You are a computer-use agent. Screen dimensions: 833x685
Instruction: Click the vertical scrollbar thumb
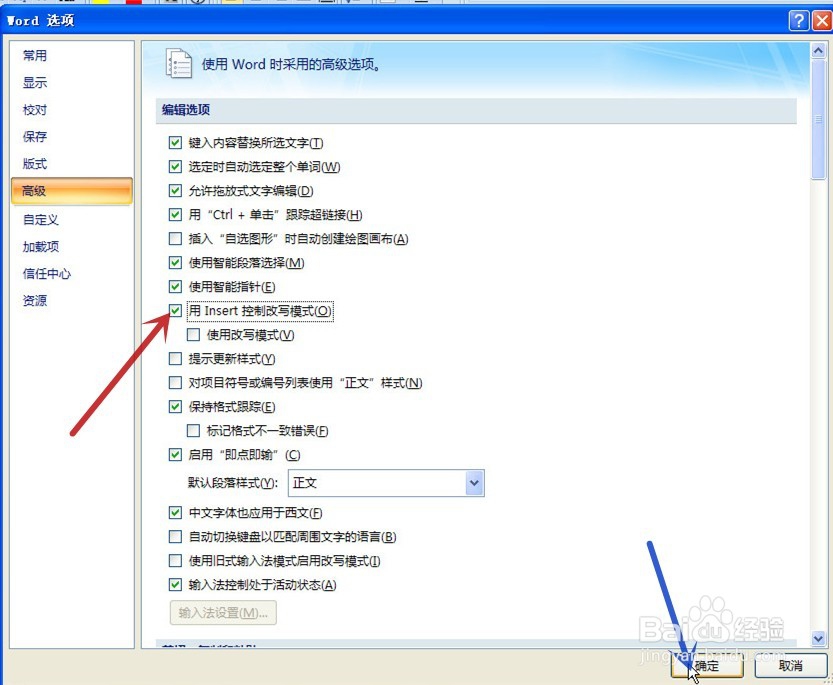pos(818,120)
